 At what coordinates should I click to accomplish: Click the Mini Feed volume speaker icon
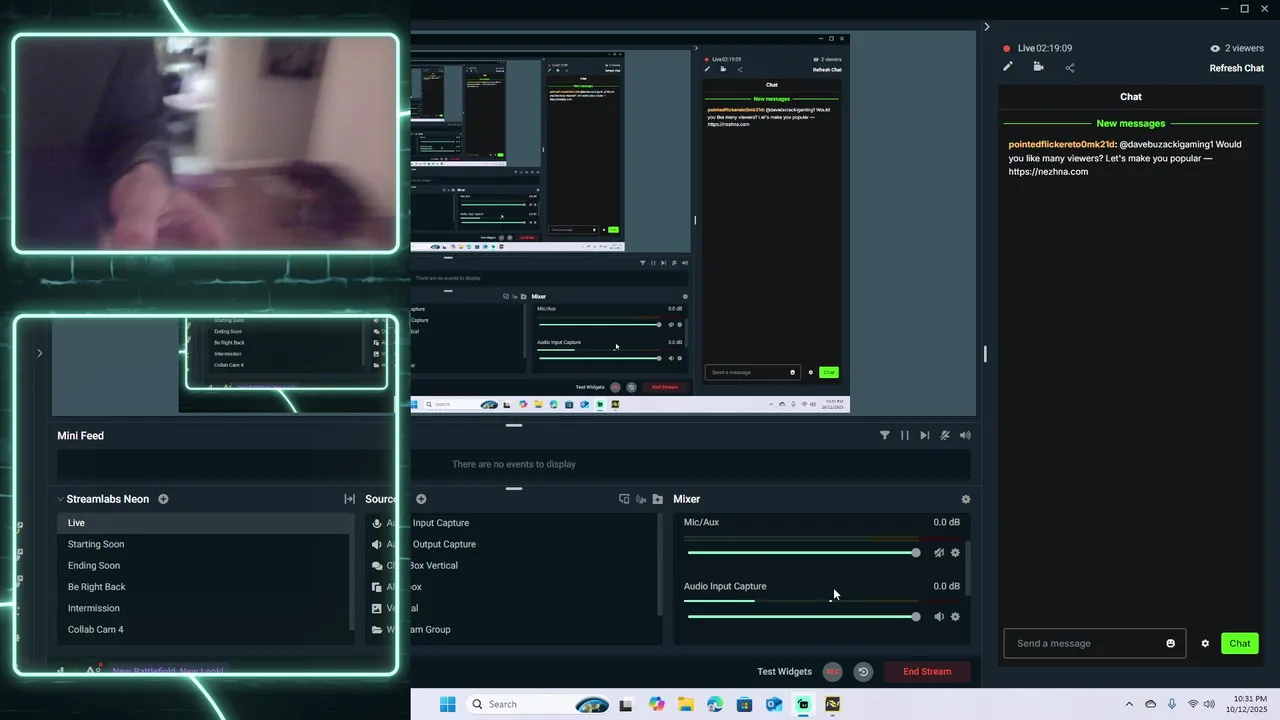965,436
